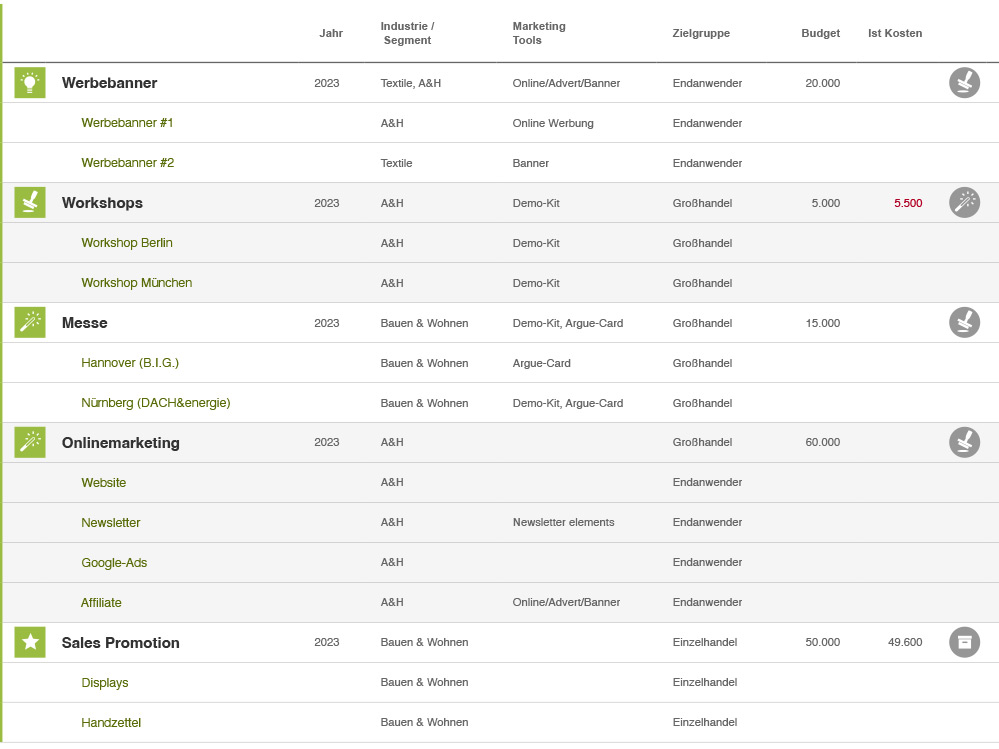Click the stamp status icon for Onlinemarketing

pos(964,442)
